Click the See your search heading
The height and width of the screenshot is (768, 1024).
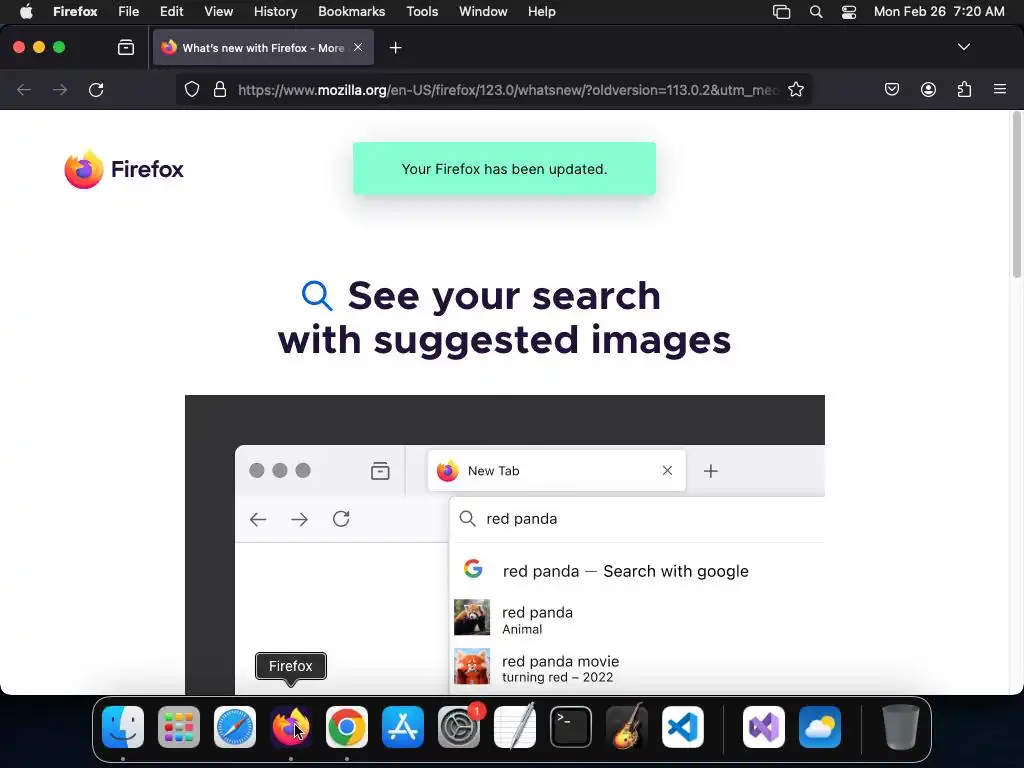tap(504, 317)
